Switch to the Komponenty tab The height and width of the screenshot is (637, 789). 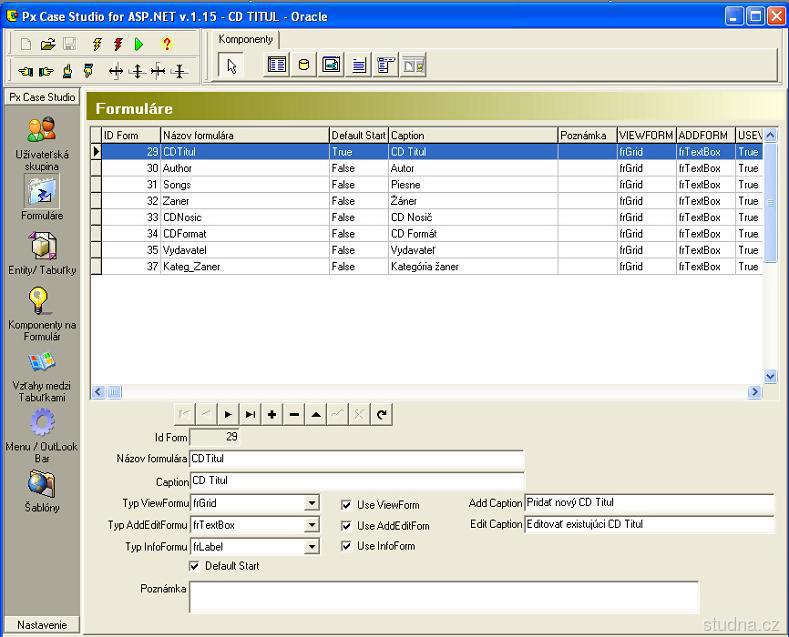click(x=245, y=39)
